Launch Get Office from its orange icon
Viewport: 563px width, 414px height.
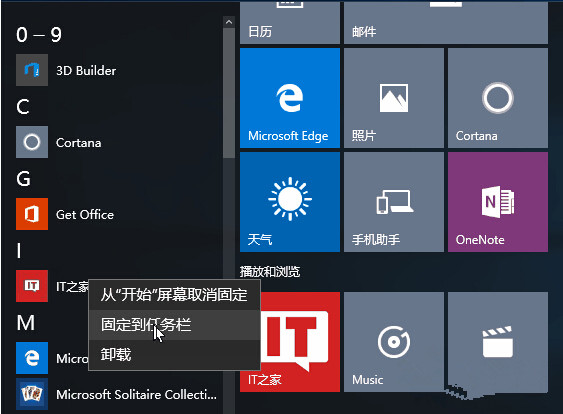[32, 214]
